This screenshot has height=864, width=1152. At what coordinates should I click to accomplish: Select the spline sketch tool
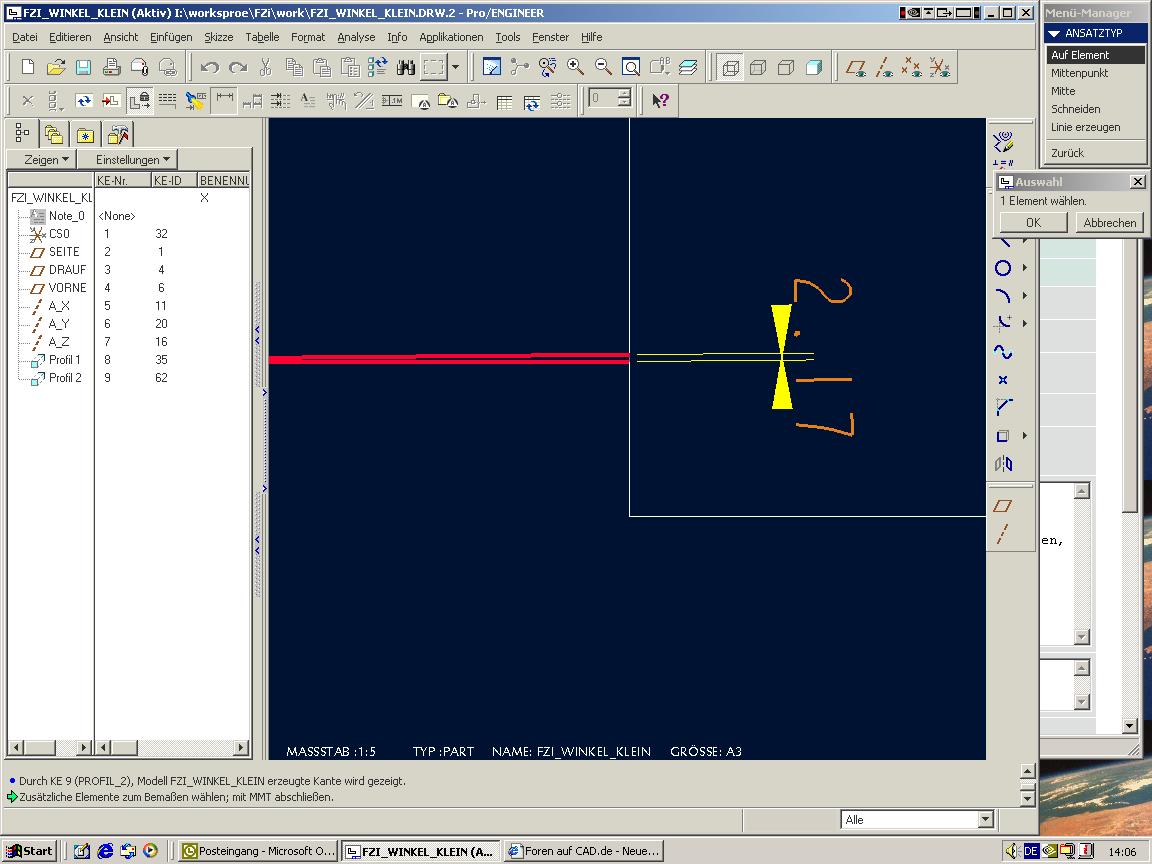(x=1003, y=352)
